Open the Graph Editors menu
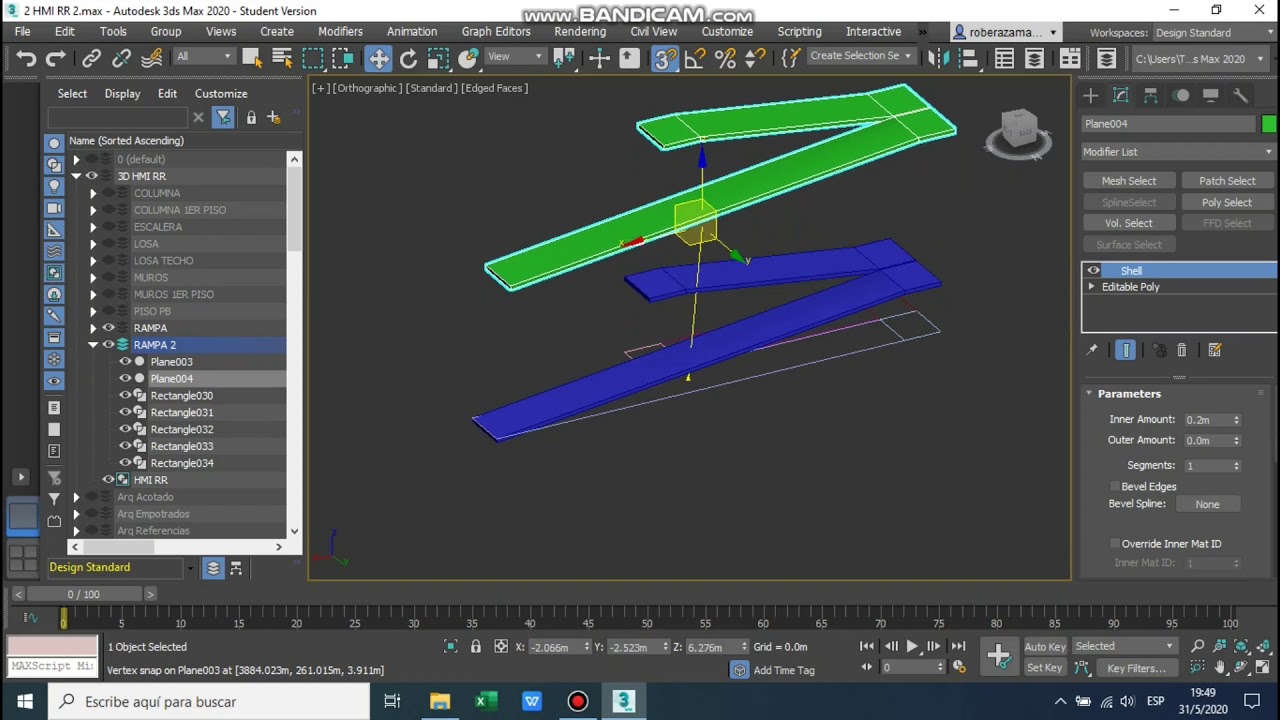The image size is (1280, 720). tap(496, 32)
